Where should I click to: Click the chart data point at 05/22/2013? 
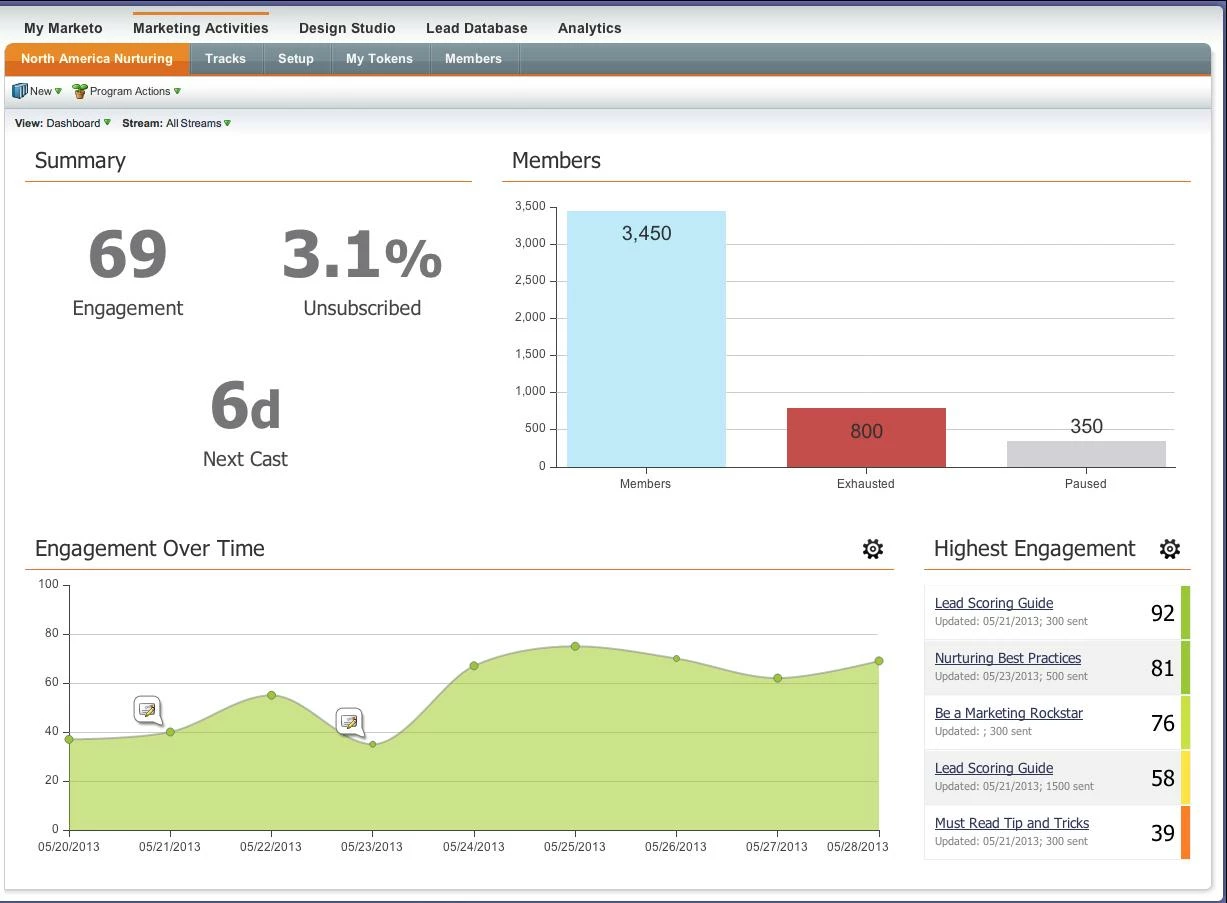pos(271,695)
